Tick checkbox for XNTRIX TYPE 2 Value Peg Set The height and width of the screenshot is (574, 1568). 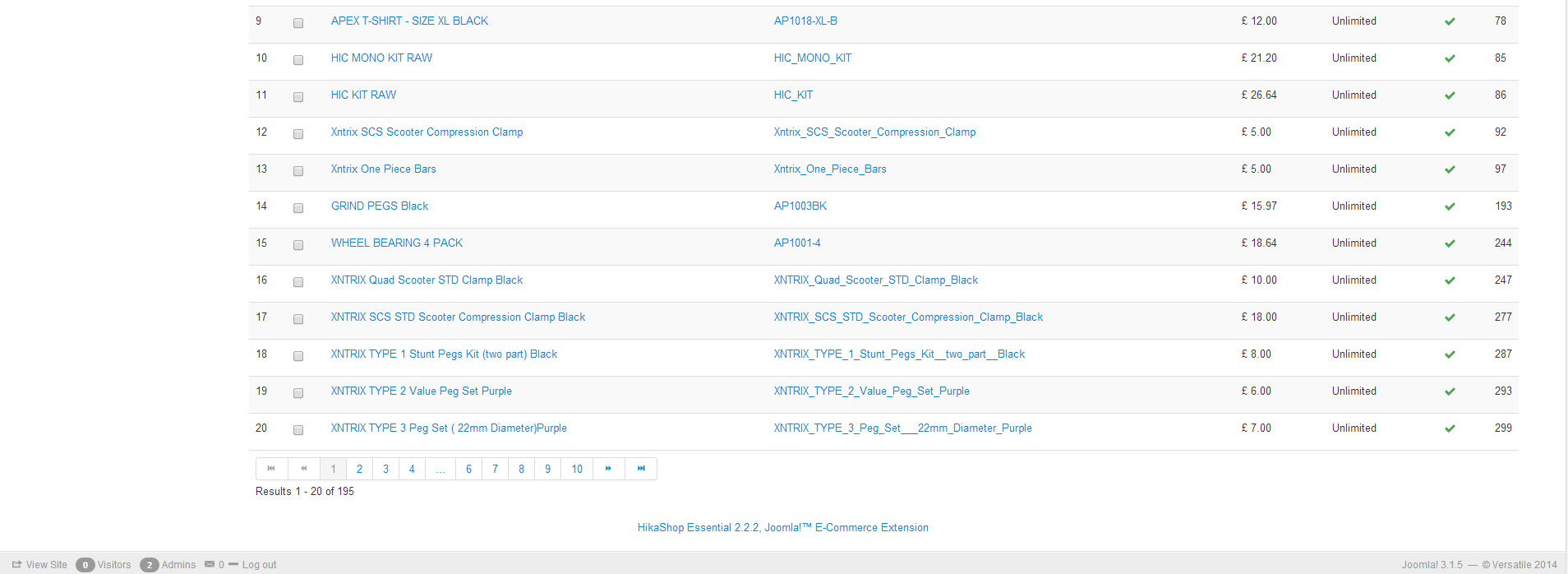point(298,393)
